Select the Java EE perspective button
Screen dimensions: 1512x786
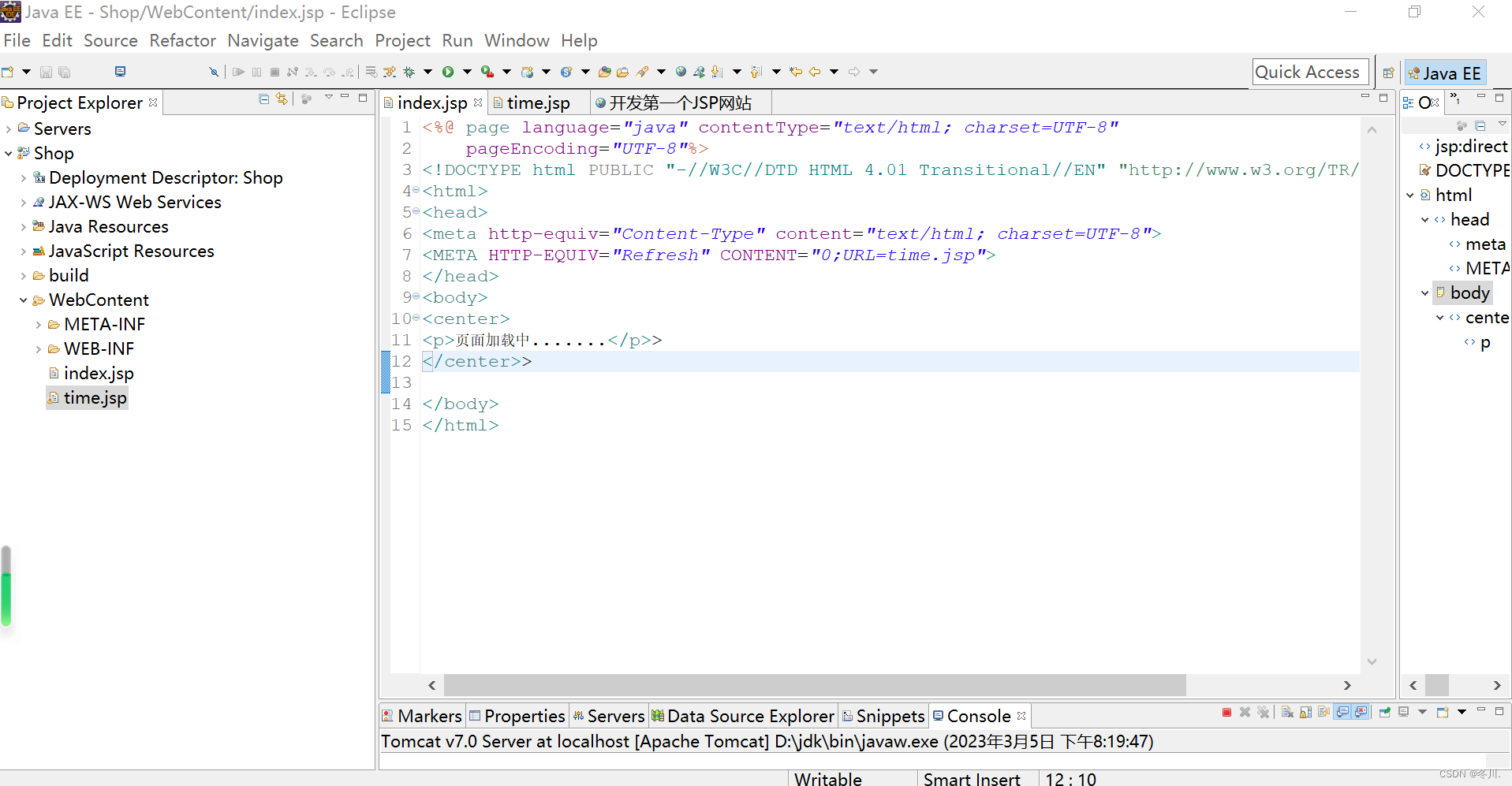point(1445,73)
